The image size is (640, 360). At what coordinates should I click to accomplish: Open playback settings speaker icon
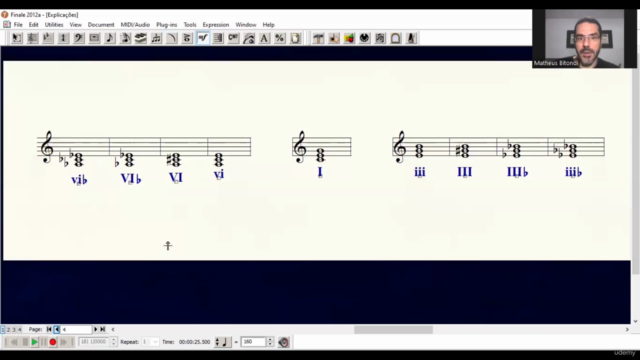click(x=283, y=342)
